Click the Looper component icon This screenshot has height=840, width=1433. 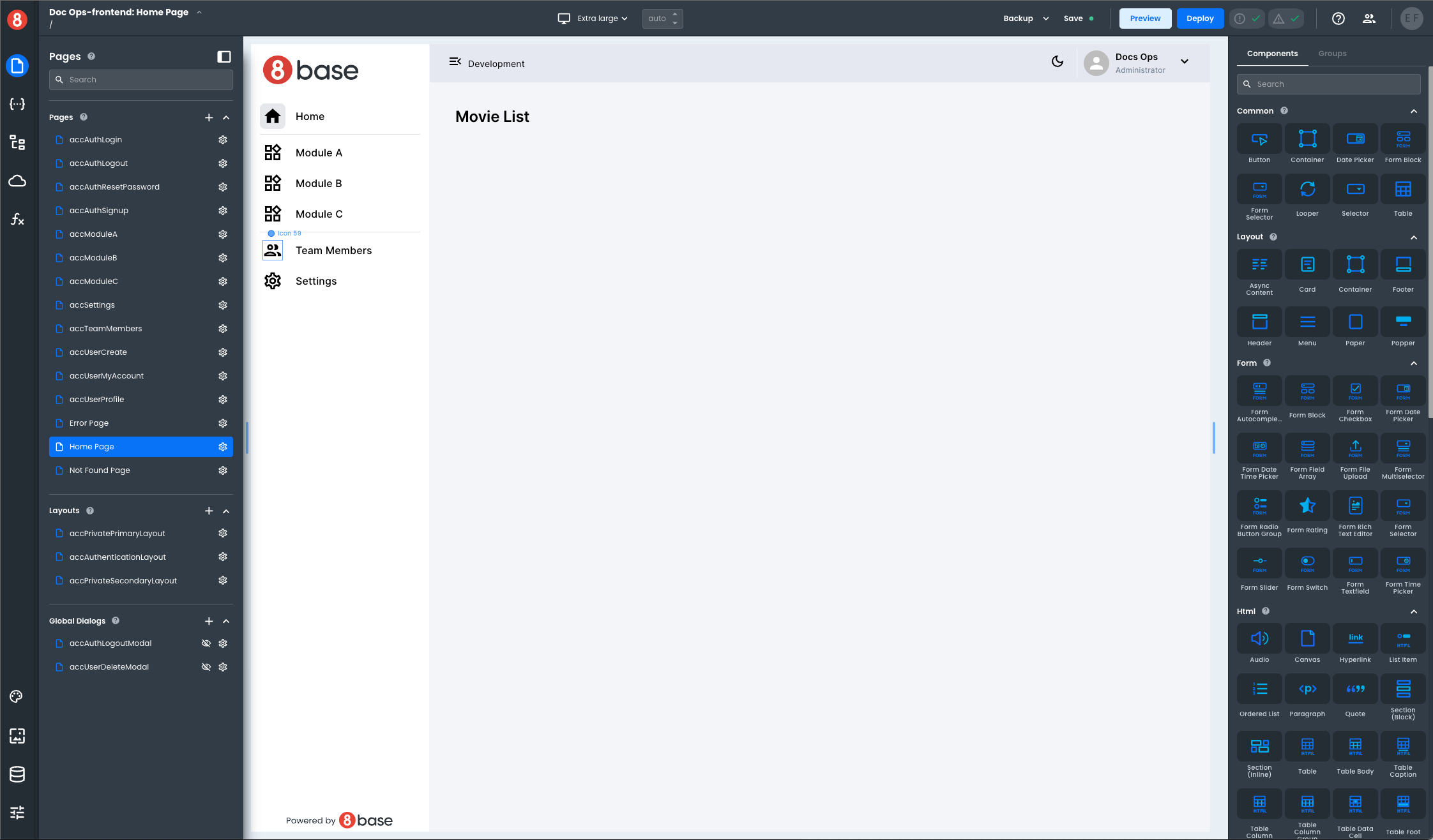coord(1307,190)
